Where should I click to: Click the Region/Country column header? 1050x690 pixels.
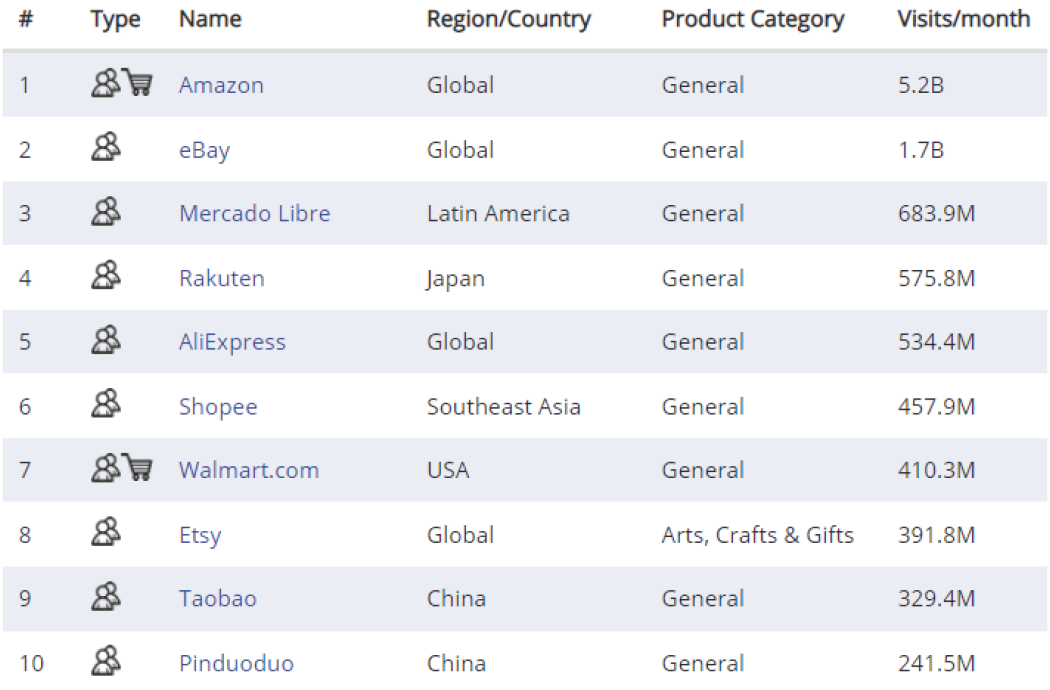point(508,19)
